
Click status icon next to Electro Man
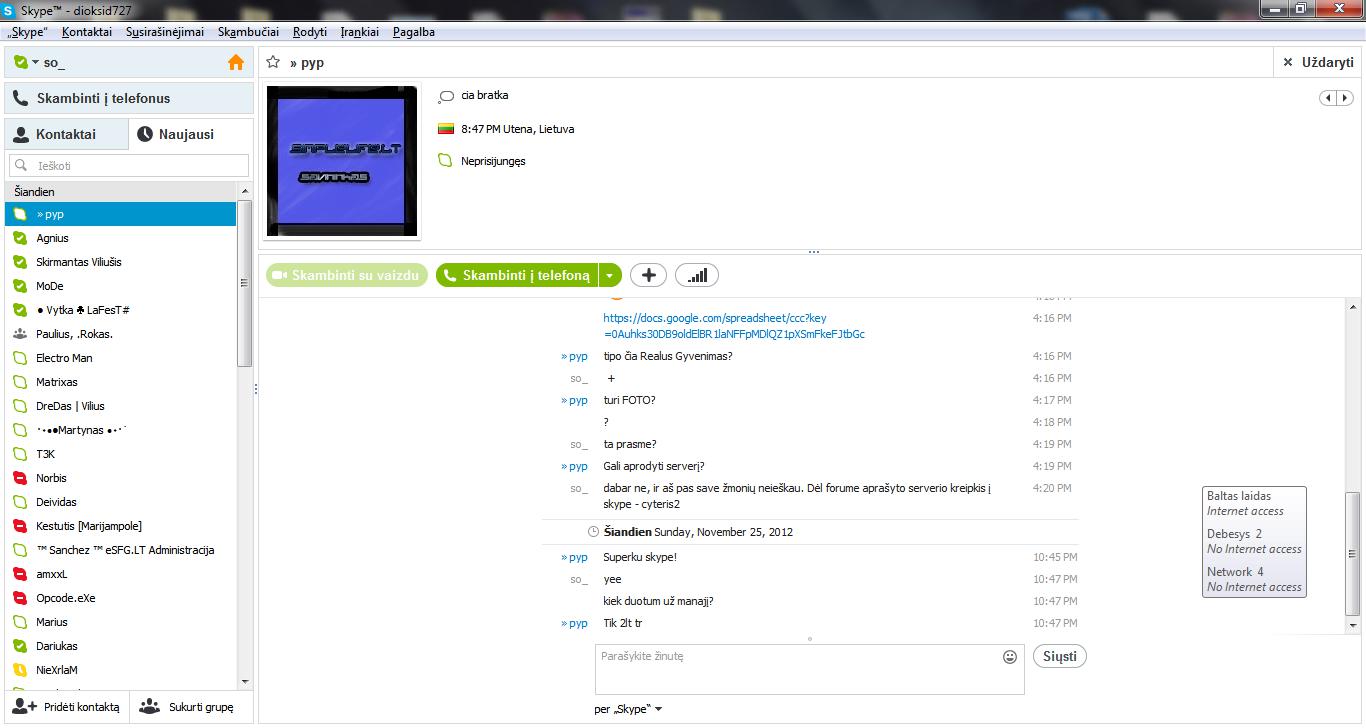20,358
